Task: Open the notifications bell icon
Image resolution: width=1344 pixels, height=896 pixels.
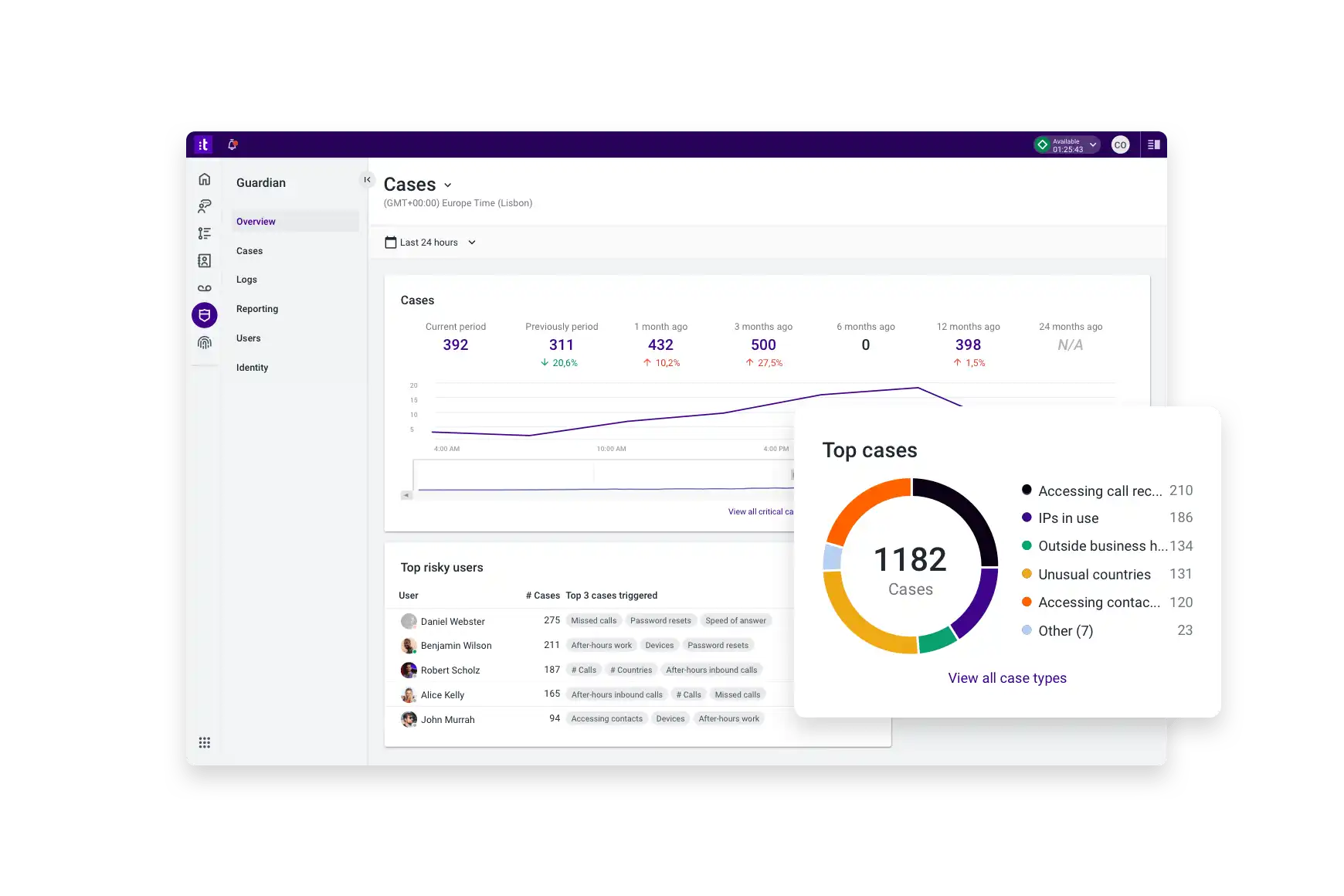Action: click(x=232, y=144)
